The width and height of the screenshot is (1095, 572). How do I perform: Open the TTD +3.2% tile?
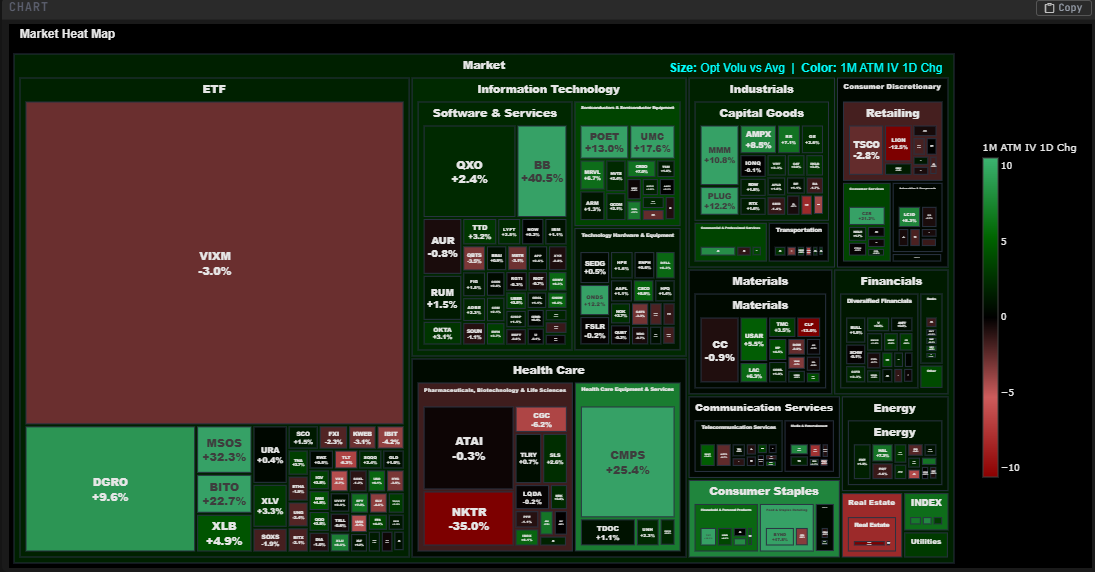480,232
